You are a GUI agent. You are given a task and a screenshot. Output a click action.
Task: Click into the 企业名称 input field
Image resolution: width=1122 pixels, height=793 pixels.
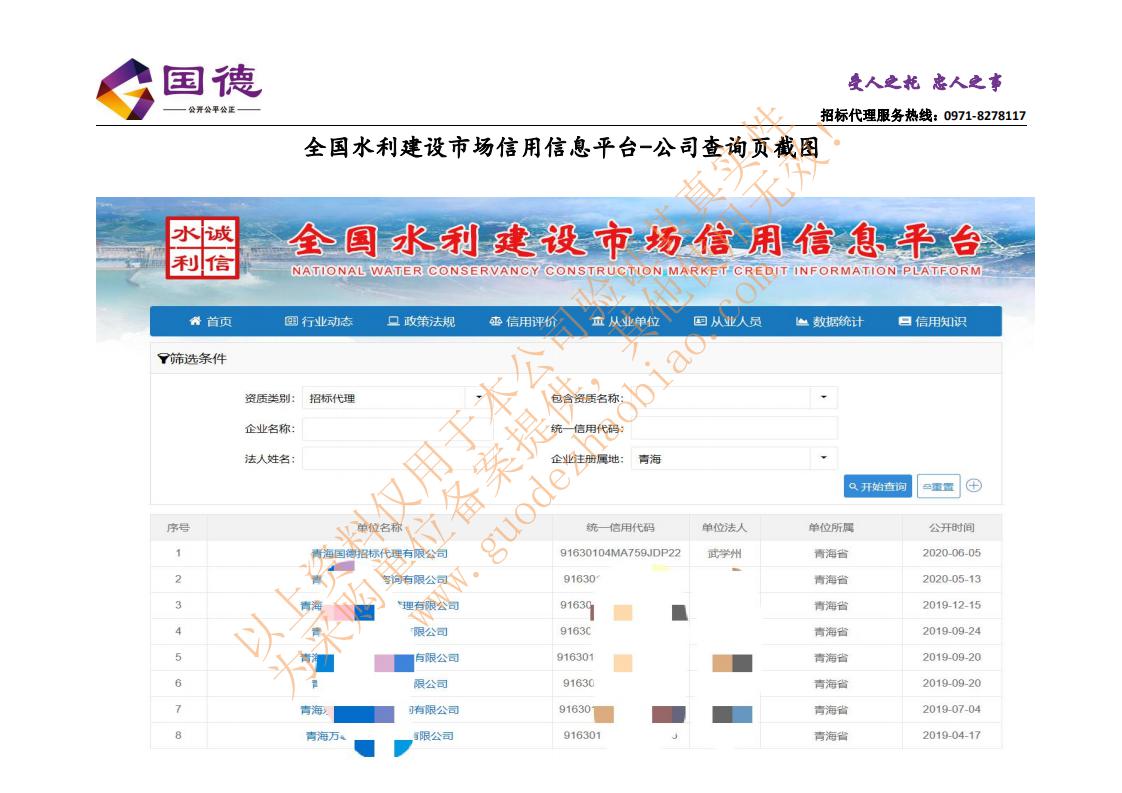[x=396, y=429]
